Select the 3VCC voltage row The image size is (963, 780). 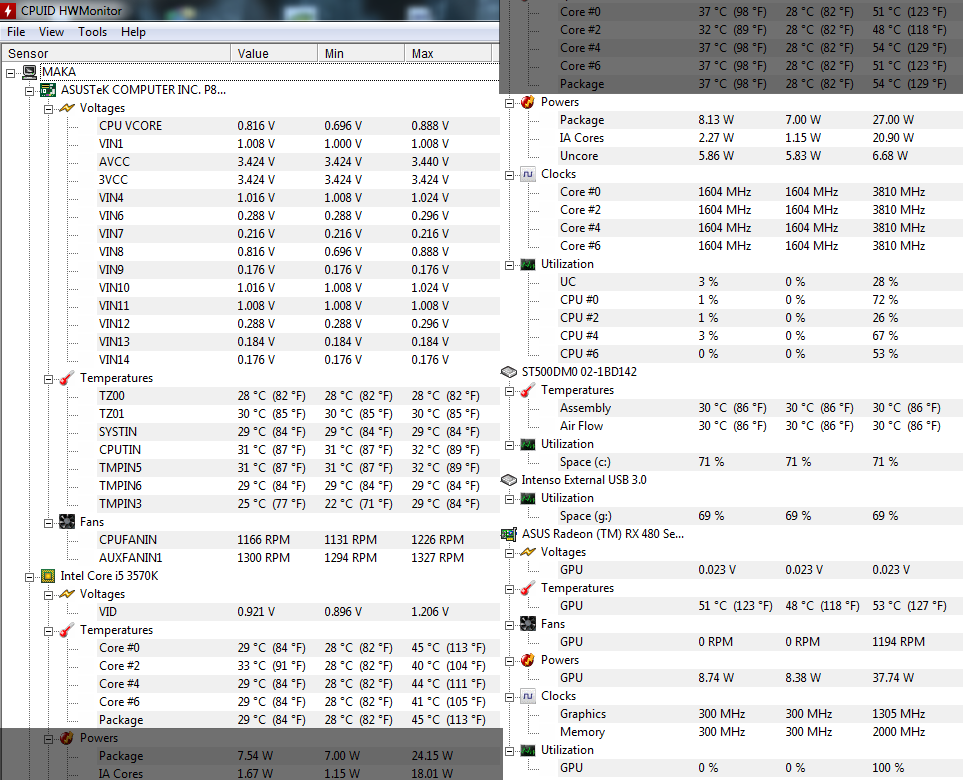[x=298, y=180]
